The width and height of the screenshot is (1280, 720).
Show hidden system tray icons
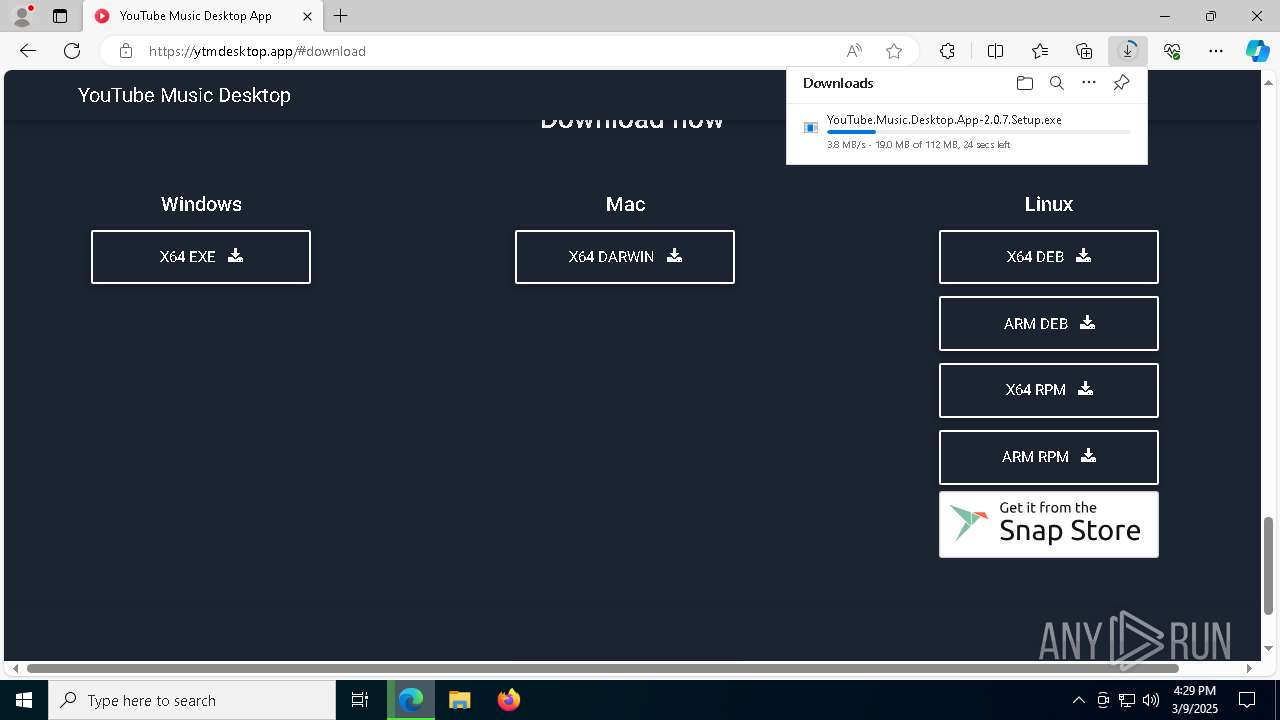[1078, 700]
